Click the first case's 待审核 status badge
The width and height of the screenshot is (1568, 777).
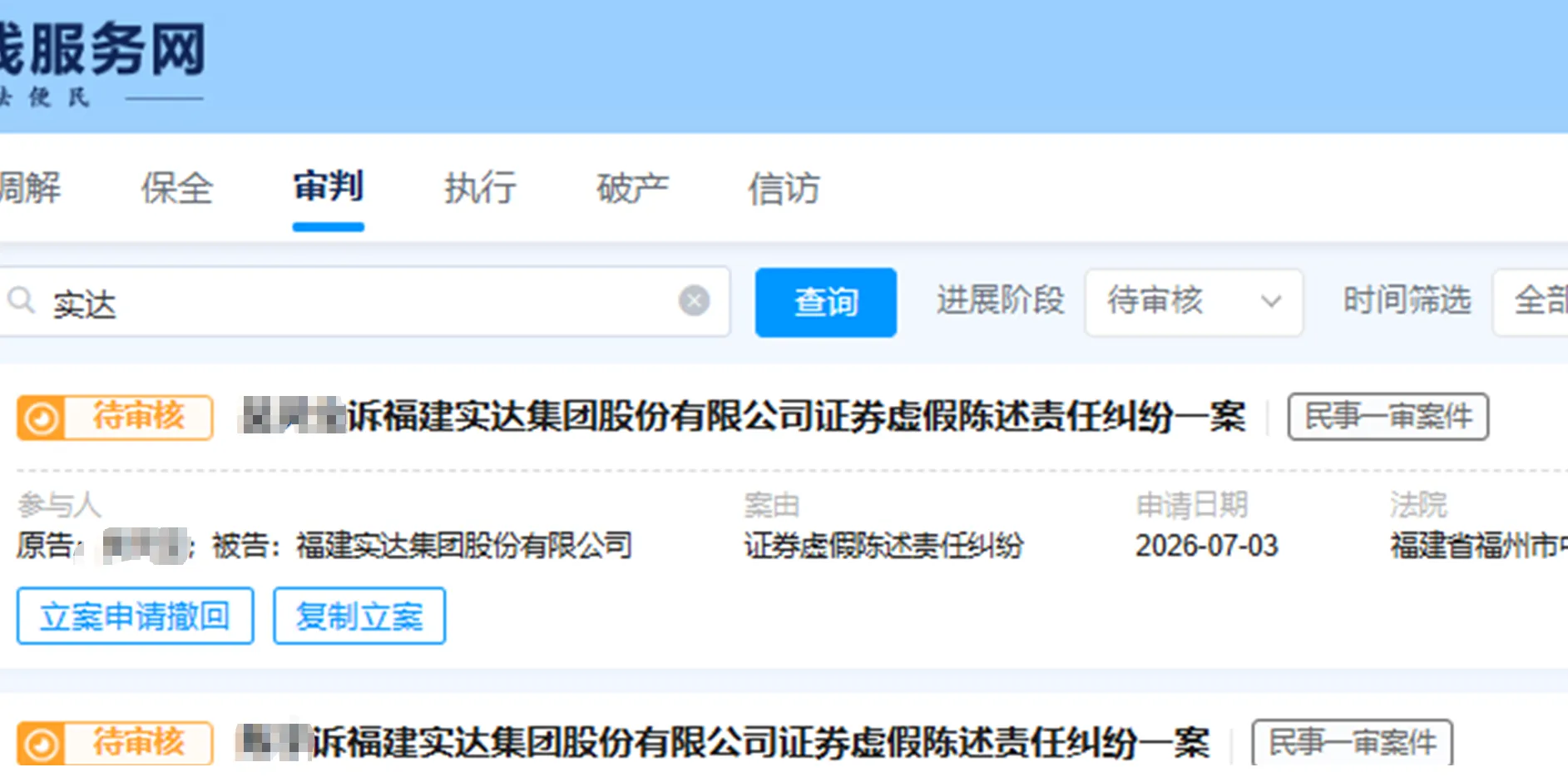coord(115,417)
